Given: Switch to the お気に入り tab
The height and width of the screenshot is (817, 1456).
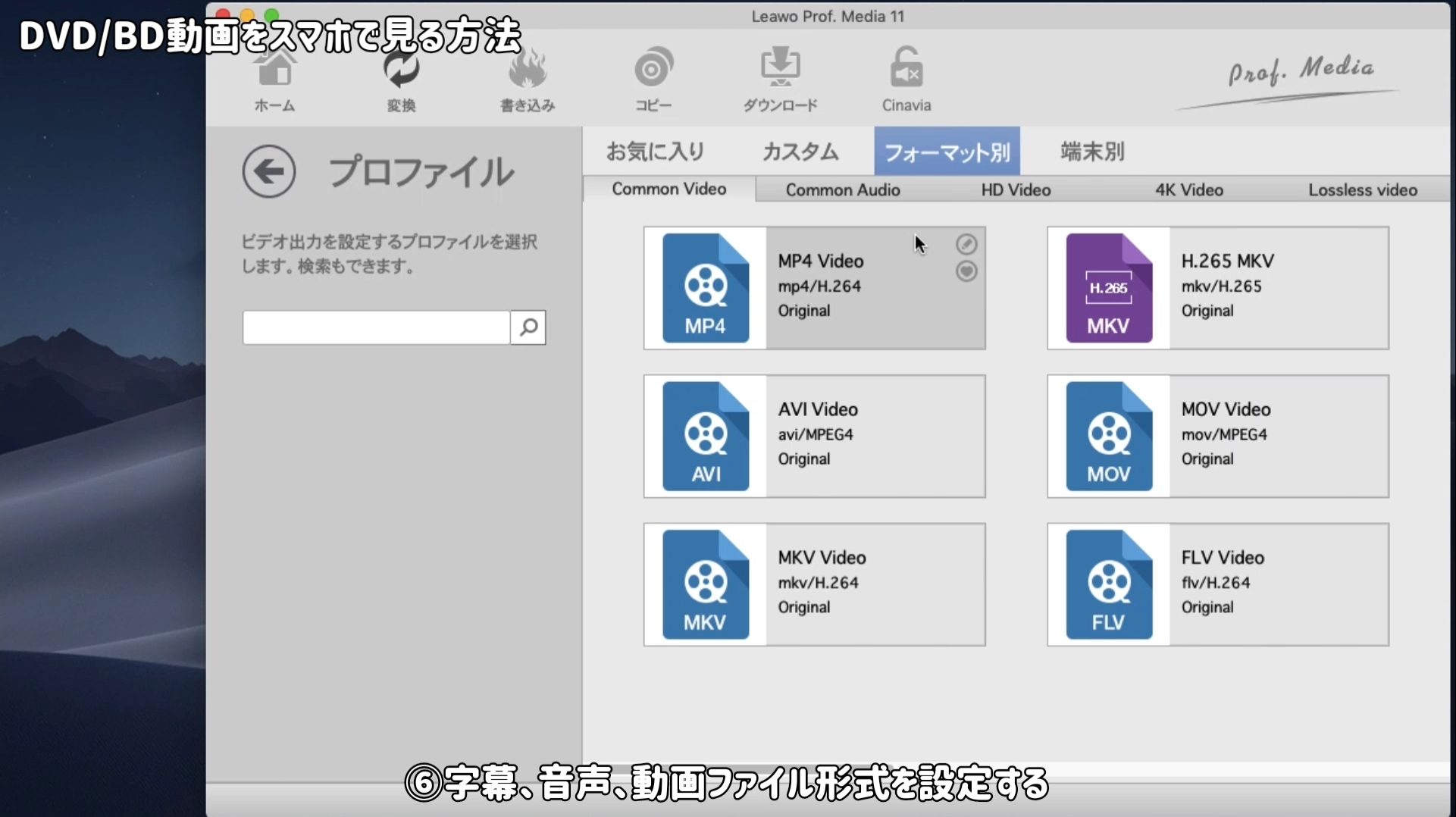Looking at the screenshot, I should coord(655,152).
